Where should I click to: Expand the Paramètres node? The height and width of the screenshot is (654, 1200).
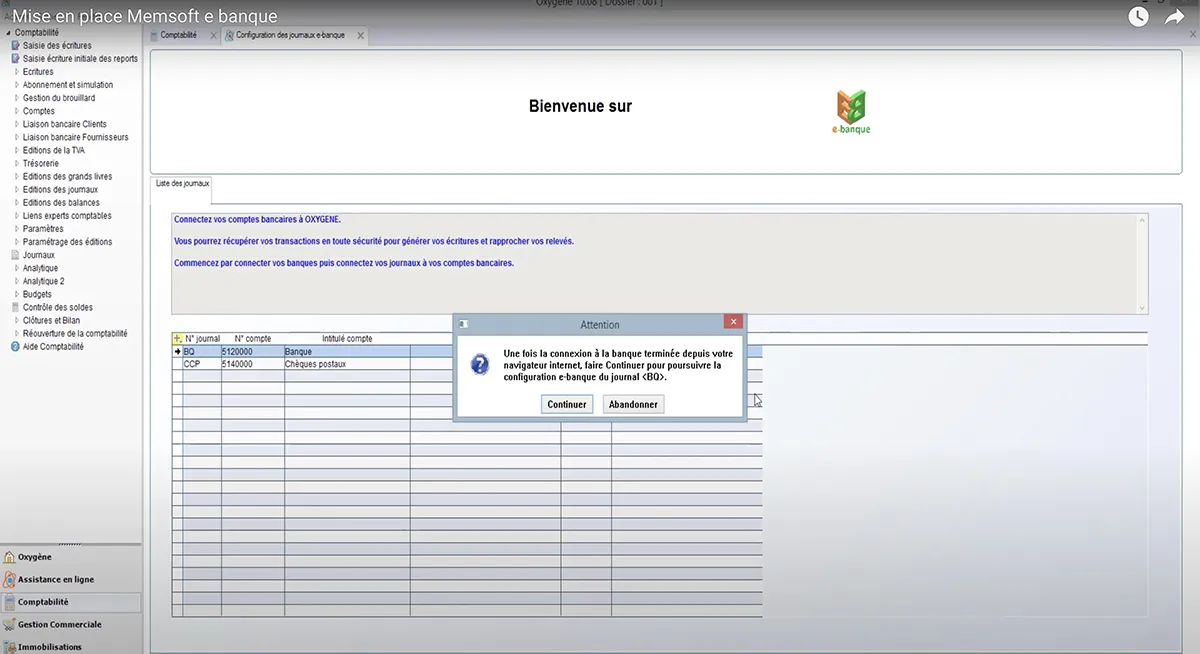coord(17,229)
